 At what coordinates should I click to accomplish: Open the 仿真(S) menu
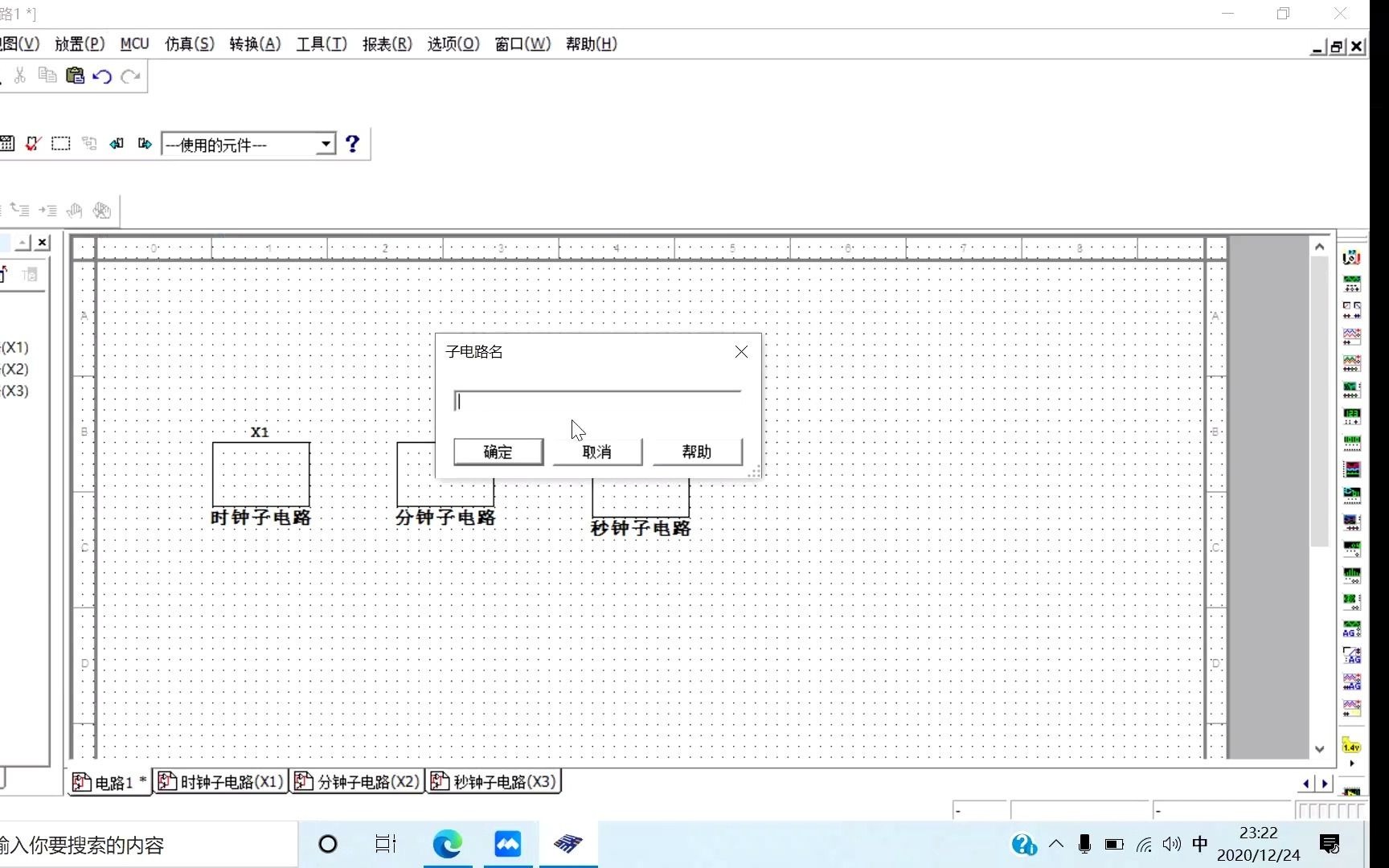point(190,44)
